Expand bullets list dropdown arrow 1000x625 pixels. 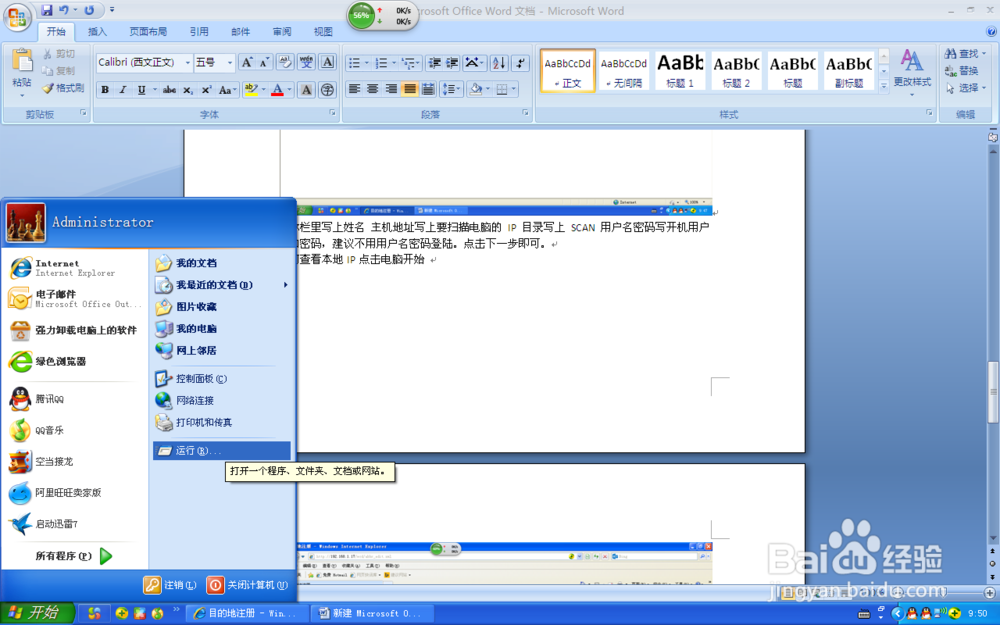coord(367,62)
